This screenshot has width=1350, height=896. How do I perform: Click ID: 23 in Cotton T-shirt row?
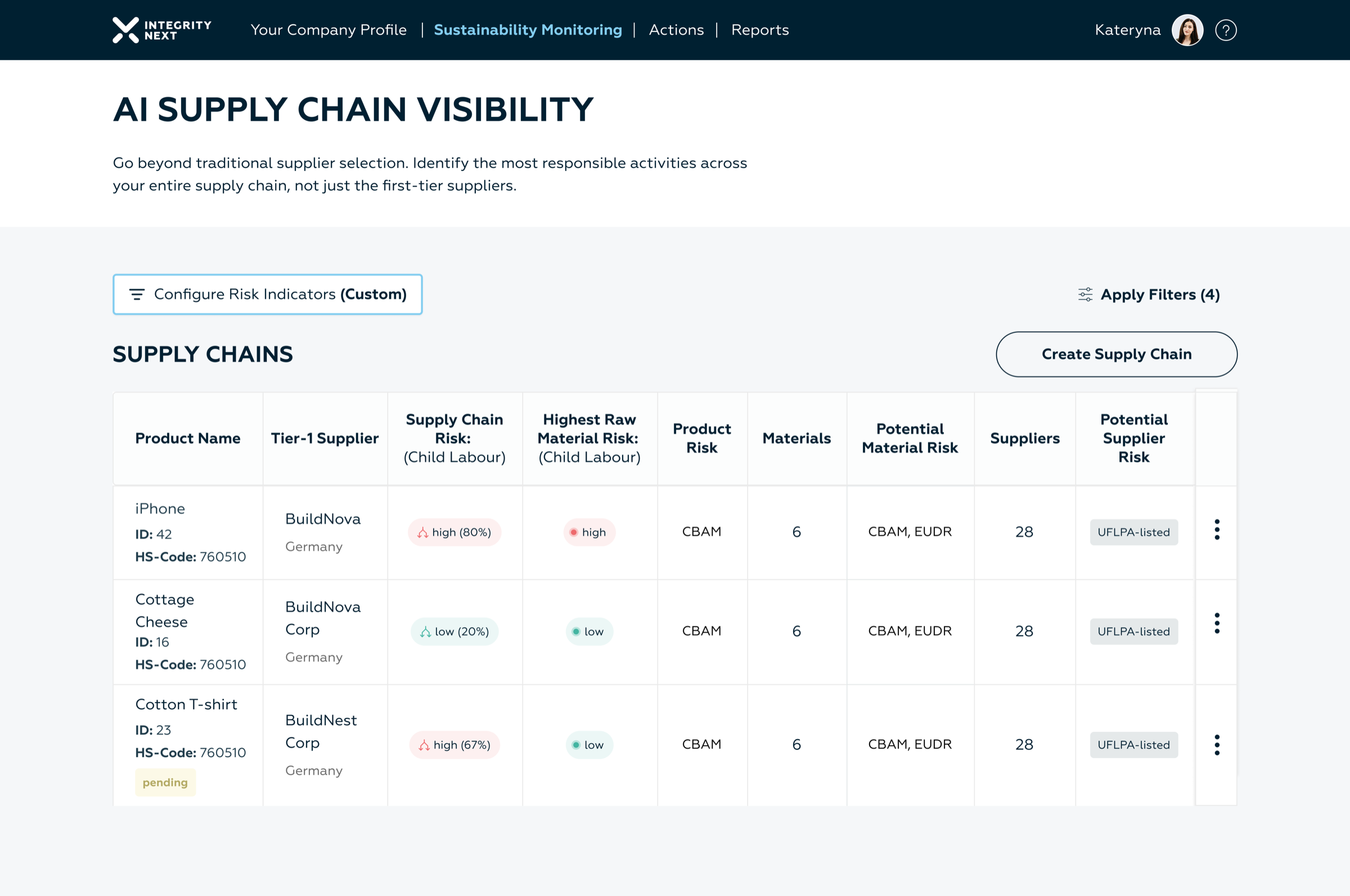(153, 730)
